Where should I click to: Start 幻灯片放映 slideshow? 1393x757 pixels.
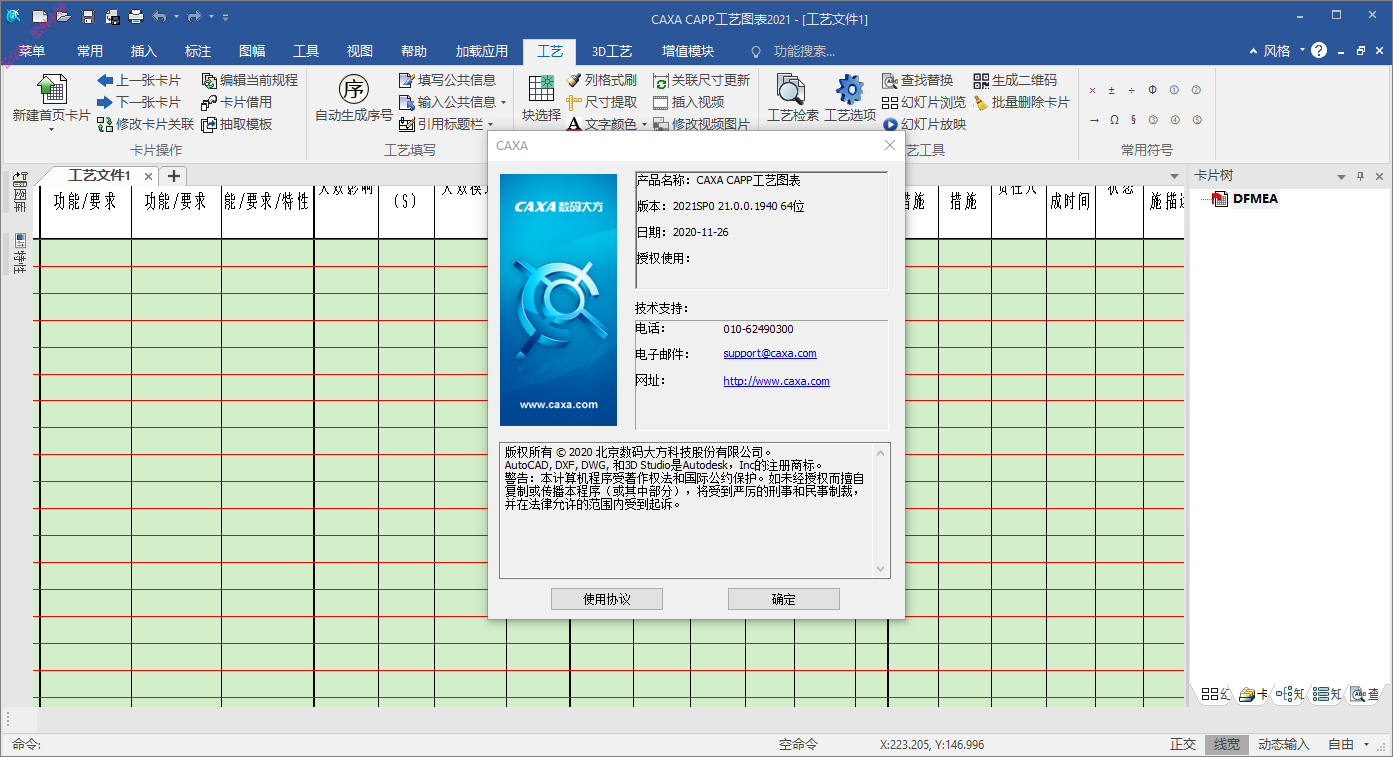pos(924,124)
